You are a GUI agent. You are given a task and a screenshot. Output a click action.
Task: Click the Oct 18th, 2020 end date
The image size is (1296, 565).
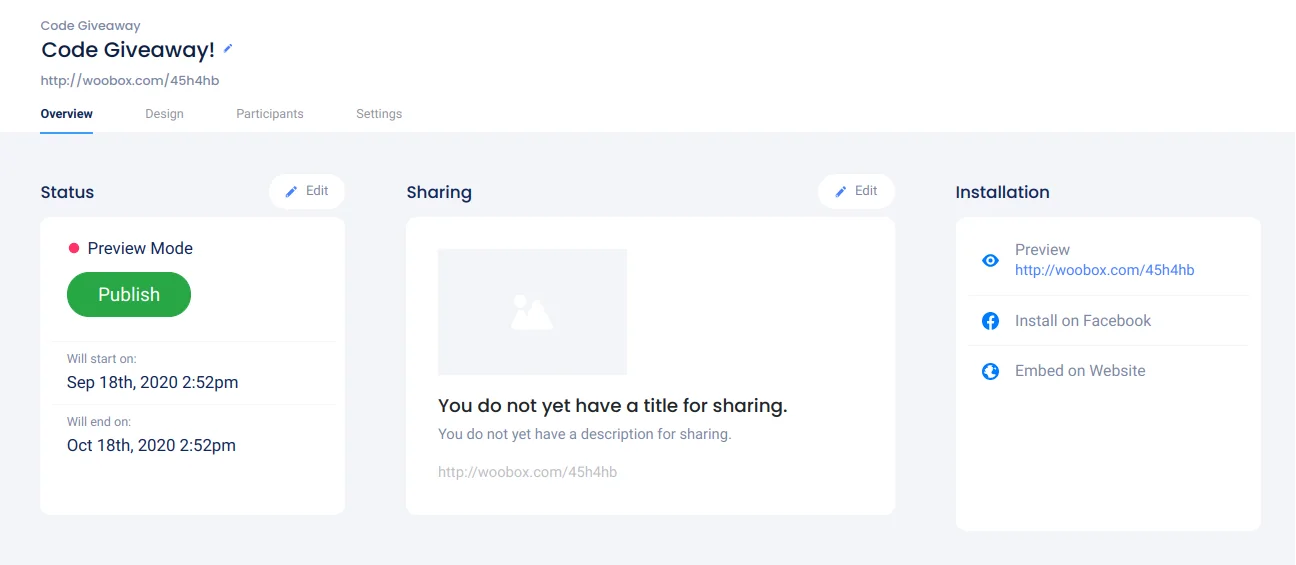151,445
